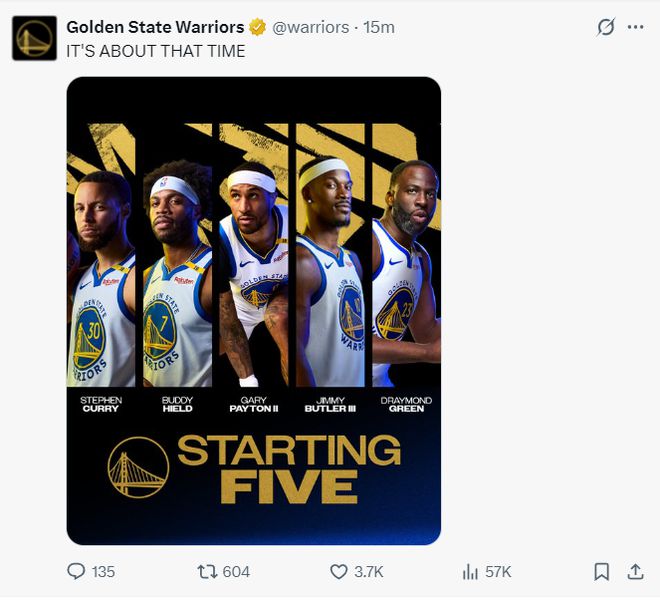The height and width of the screenshot is (600, 660).
Task: Open the three-dot more options menu
Action: coord(635,27)
